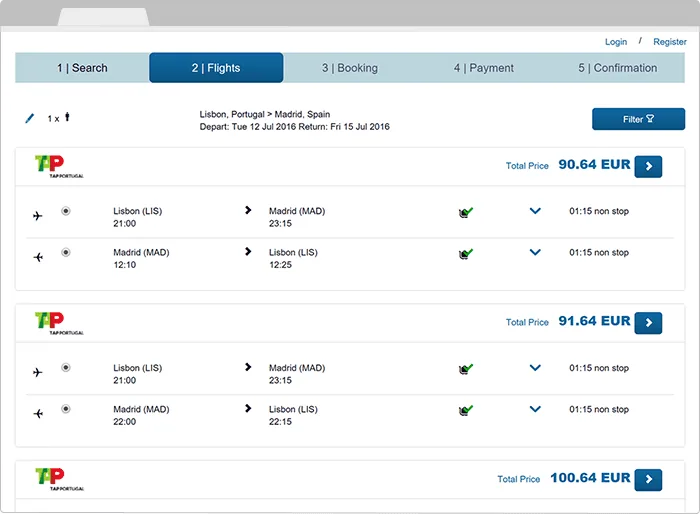Click departure plane icon for Lisbon 21:00 in 90.64 offer
Screen dimensions: 700x514
click(x=38, y=216)
